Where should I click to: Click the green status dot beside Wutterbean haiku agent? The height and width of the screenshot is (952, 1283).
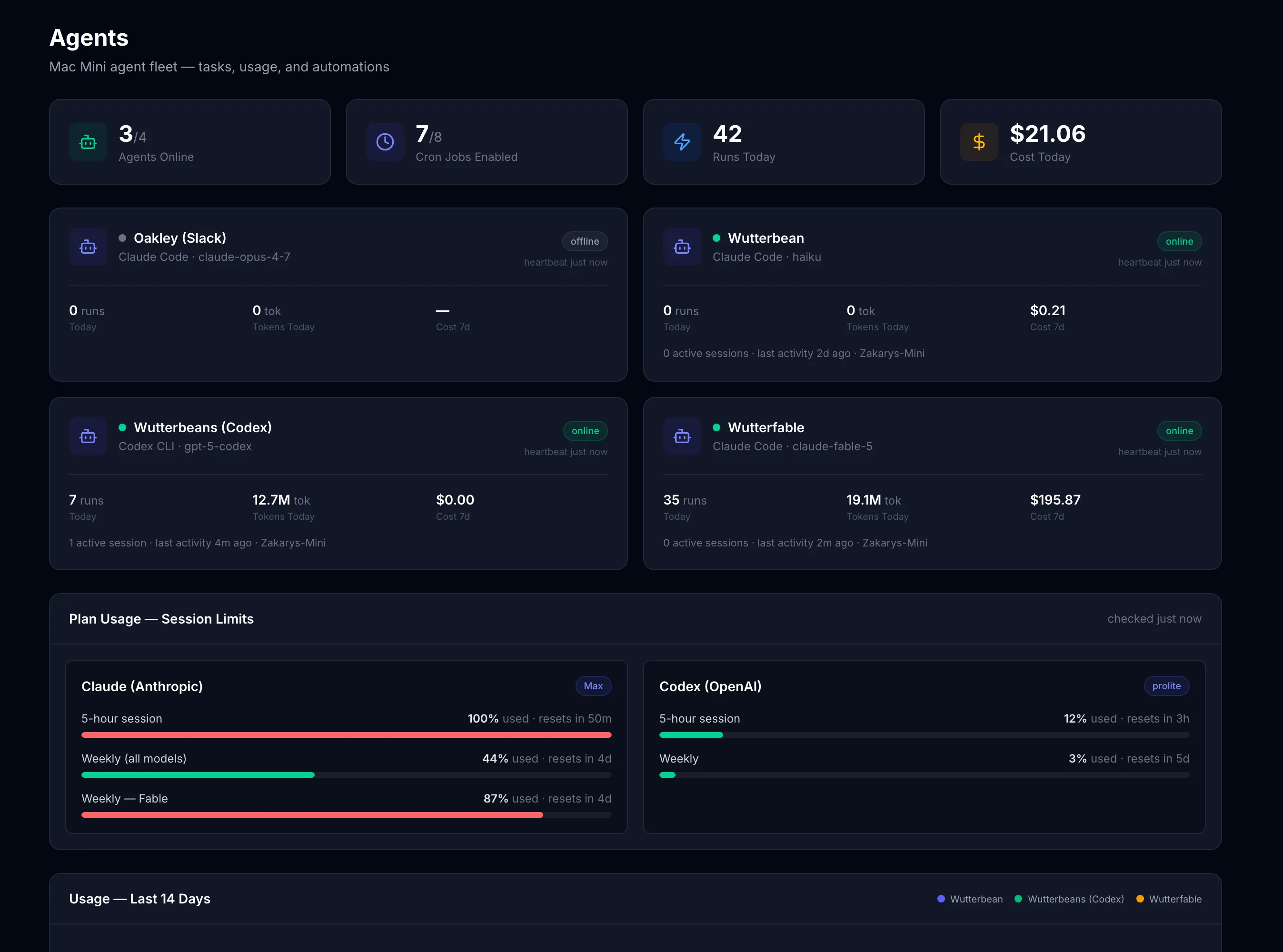tap(716, 238)
